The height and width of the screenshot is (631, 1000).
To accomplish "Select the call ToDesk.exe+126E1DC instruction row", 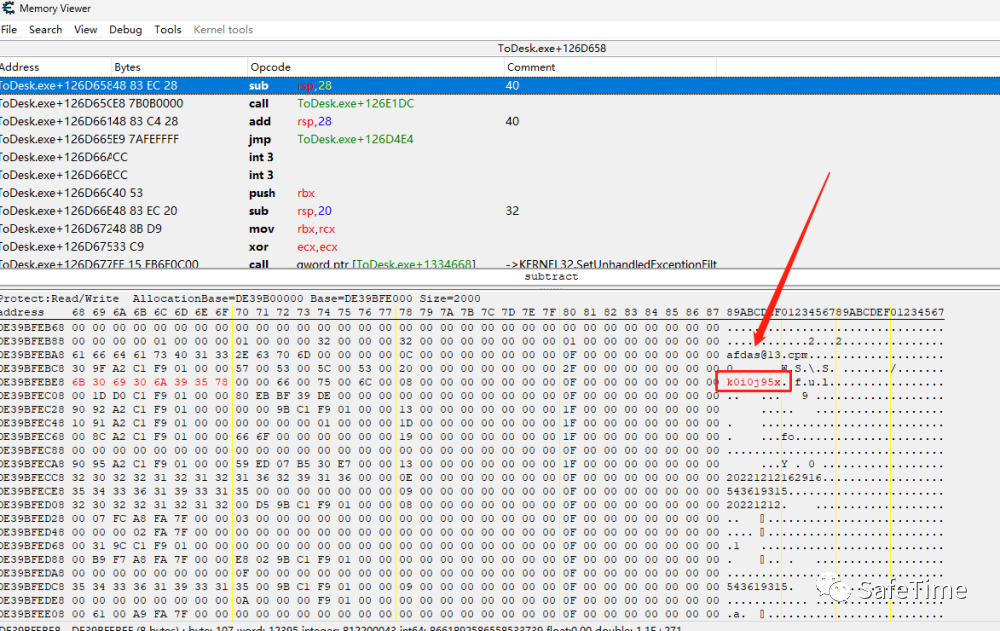I will [x=500, y=103].
